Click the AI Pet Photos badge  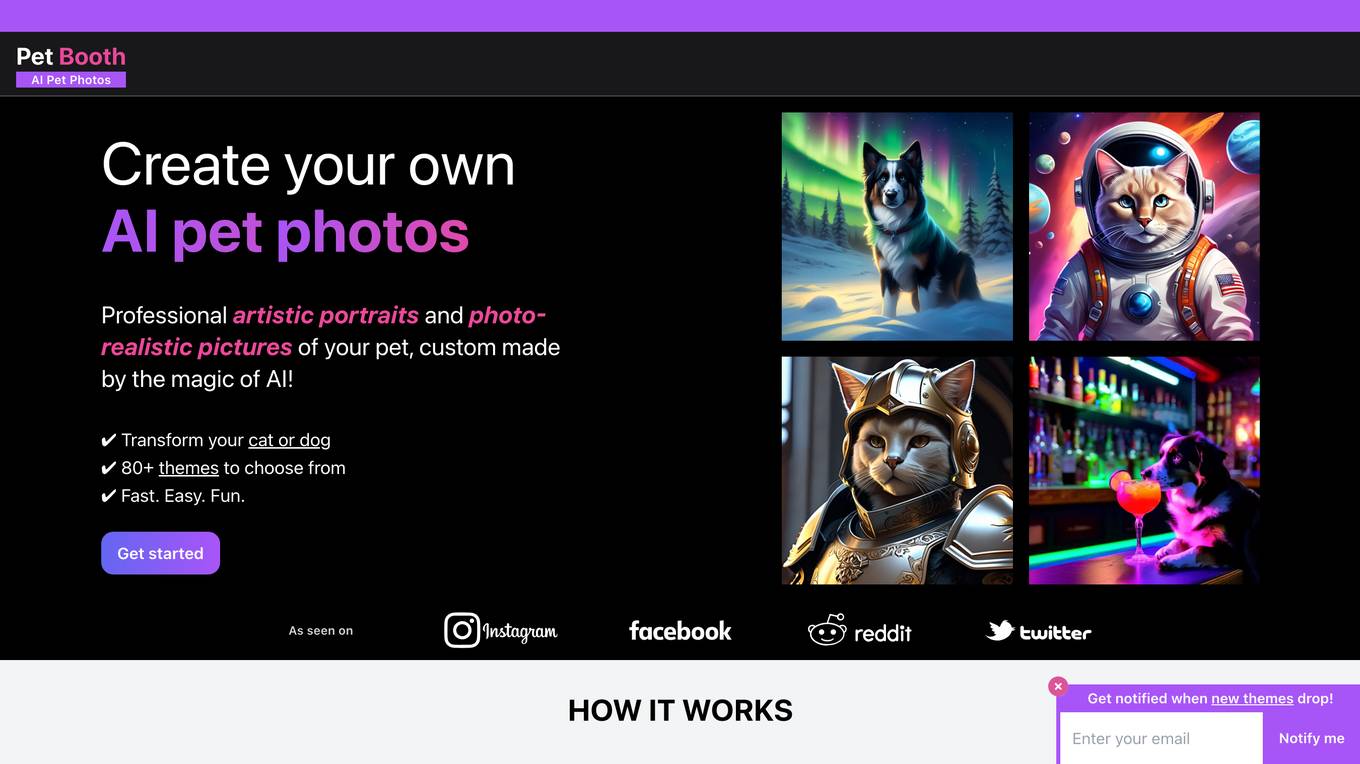click(71, 80)
